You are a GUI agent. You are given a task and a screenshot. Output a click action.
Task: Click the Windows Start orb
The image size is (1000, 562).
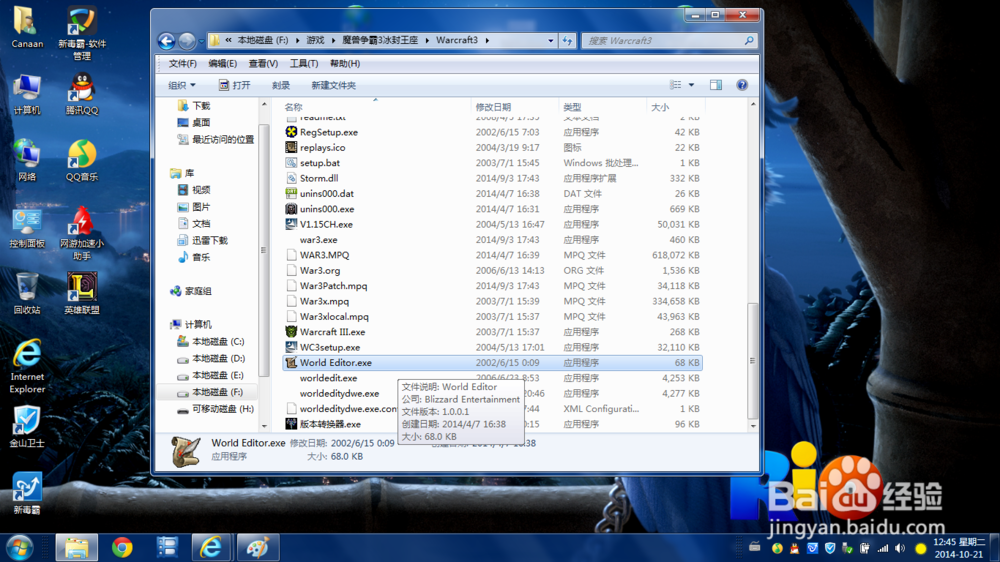[19, 548]
